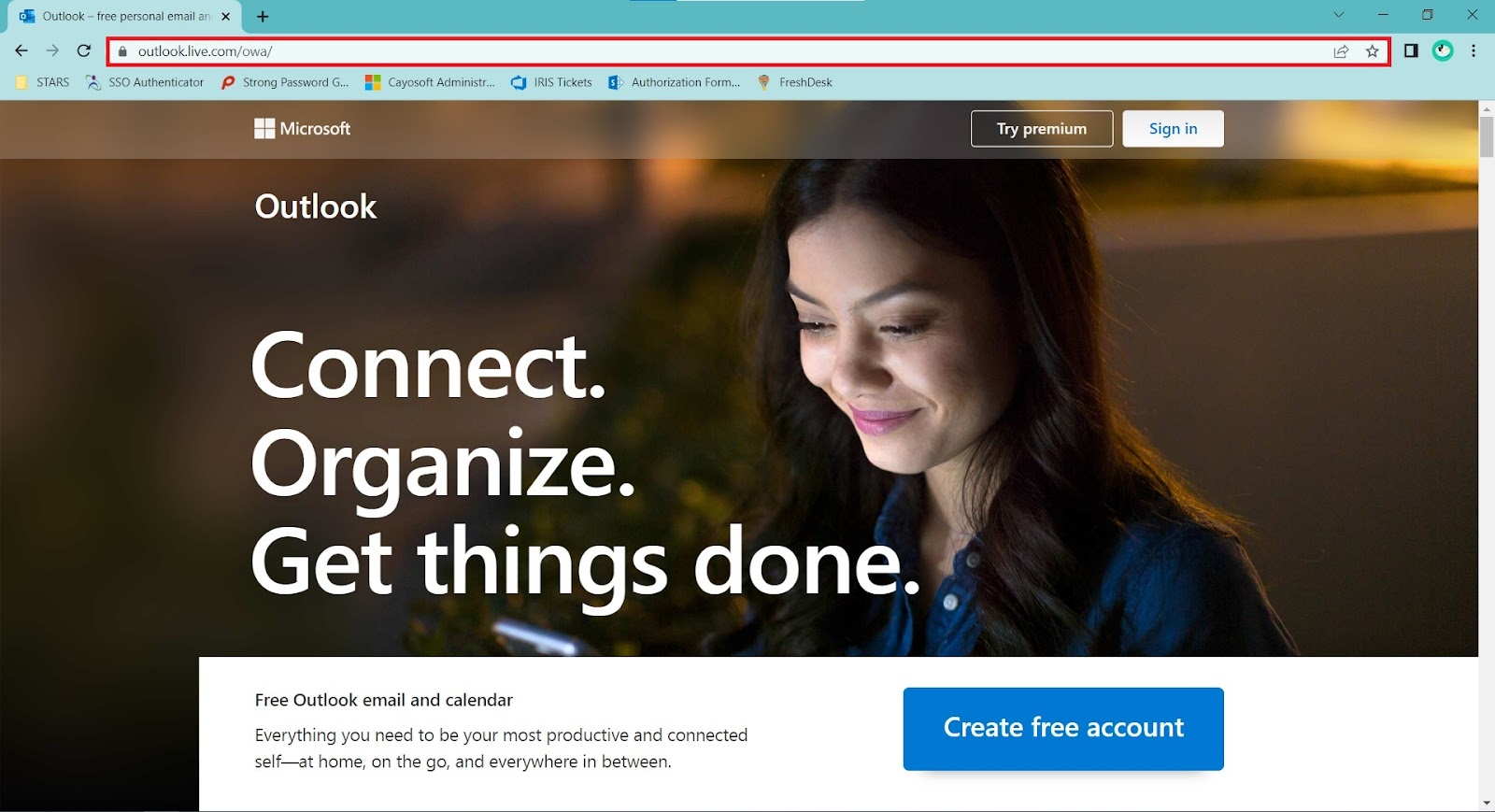Minimize the browser window
The image size is (1495, 812).
[1383, 14]
